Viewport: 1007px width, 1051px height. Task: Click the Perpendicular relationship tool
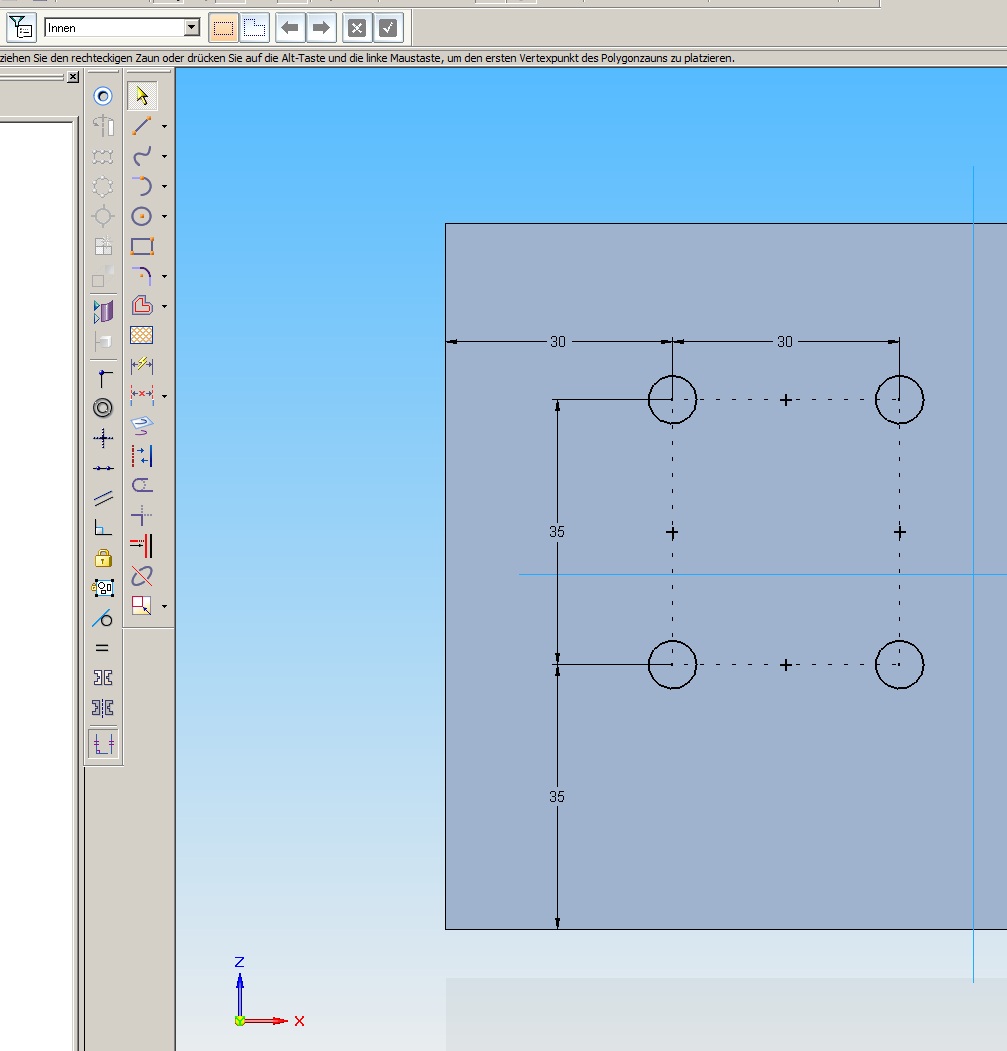[102, 528]
